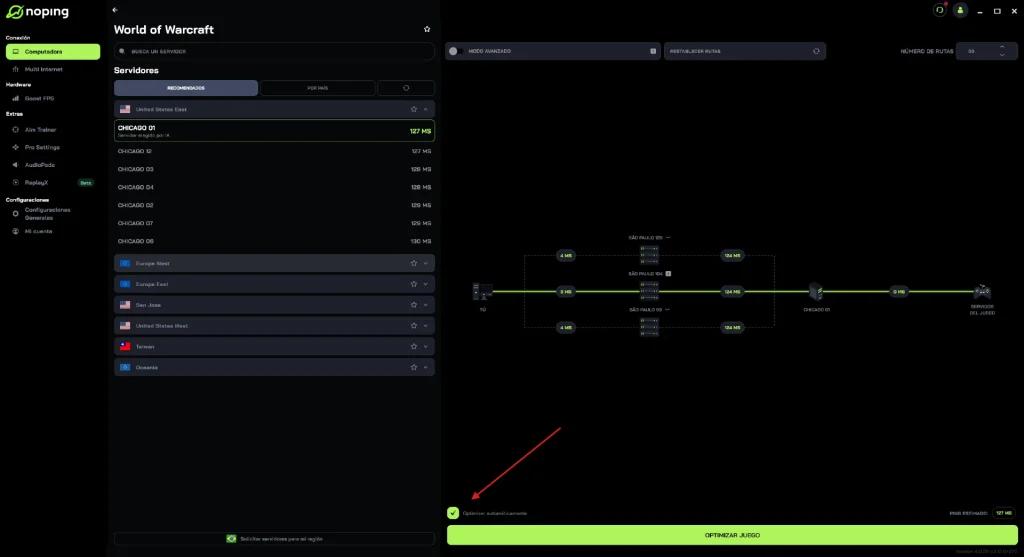Favorite World of Warcraft with the star icon

tap(427, 29)
